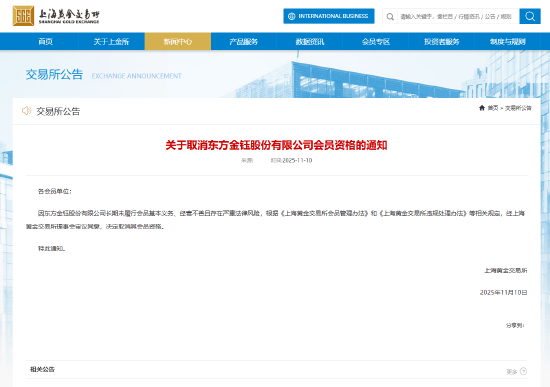550x387 pixels.
Task: Go to 首页 in the navigation bar
Action: [46, 41]
